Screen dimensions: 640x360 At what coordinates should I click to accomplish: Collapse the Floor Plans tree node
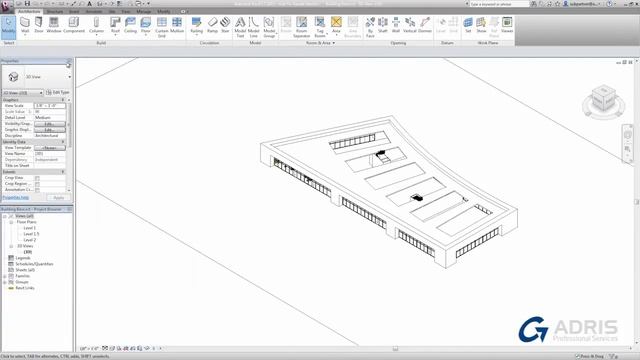11,222
